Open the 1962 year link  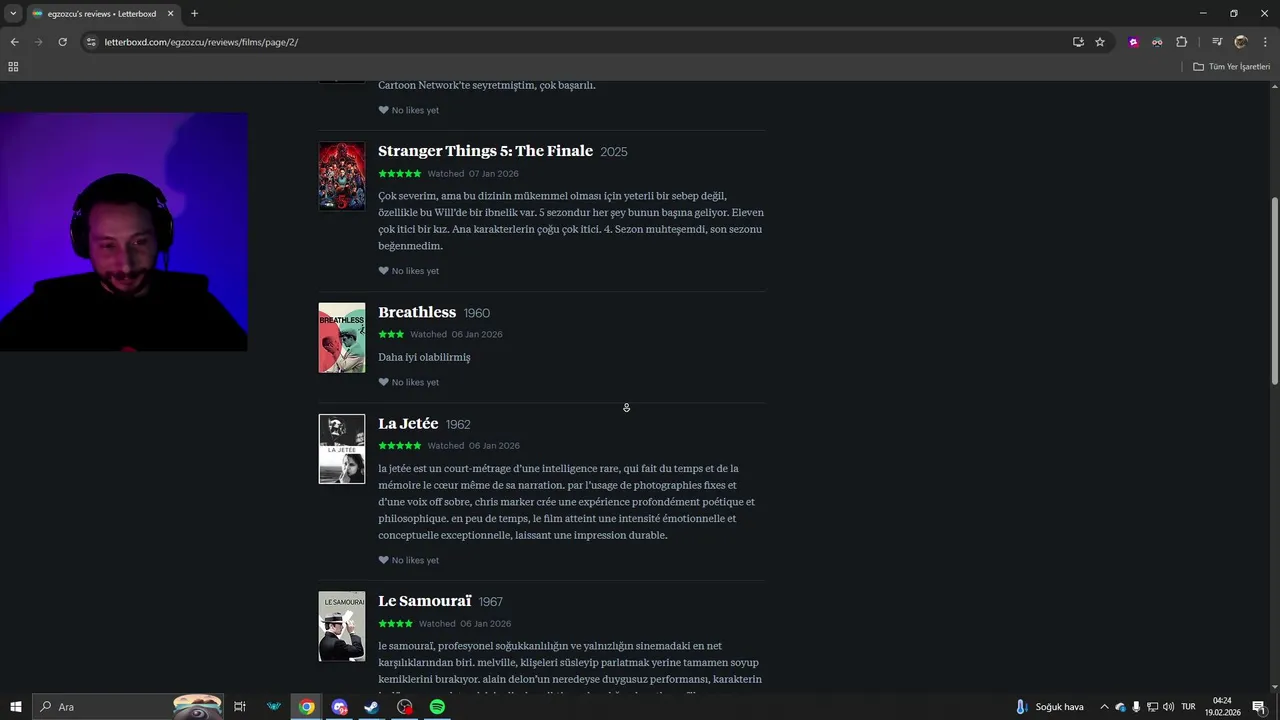point(458,425)
